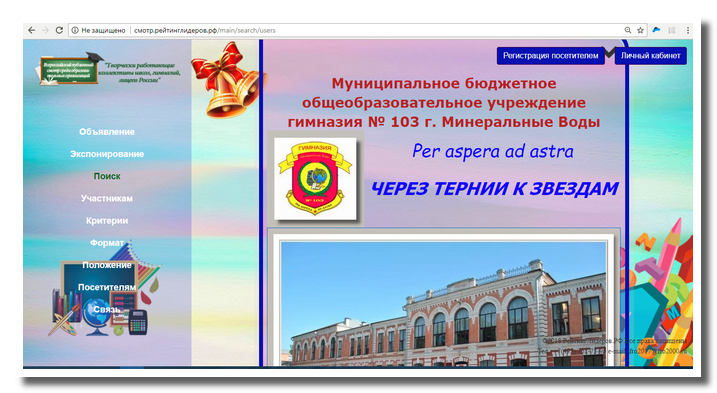717x393 pixels.
Task: Open site info 'Не защищено' icon
Action: [x=75, y=30]
